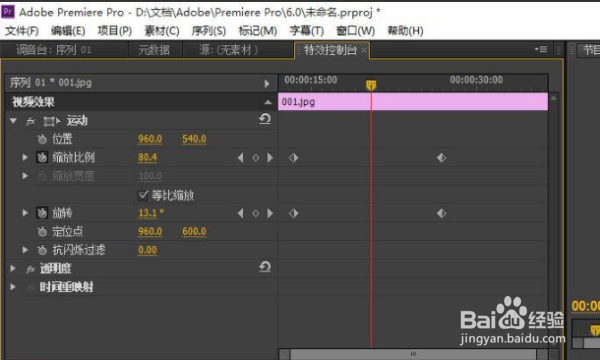Go to next 缩放比例 keyframe
This screenshot has width=600, height=360.
270,158
